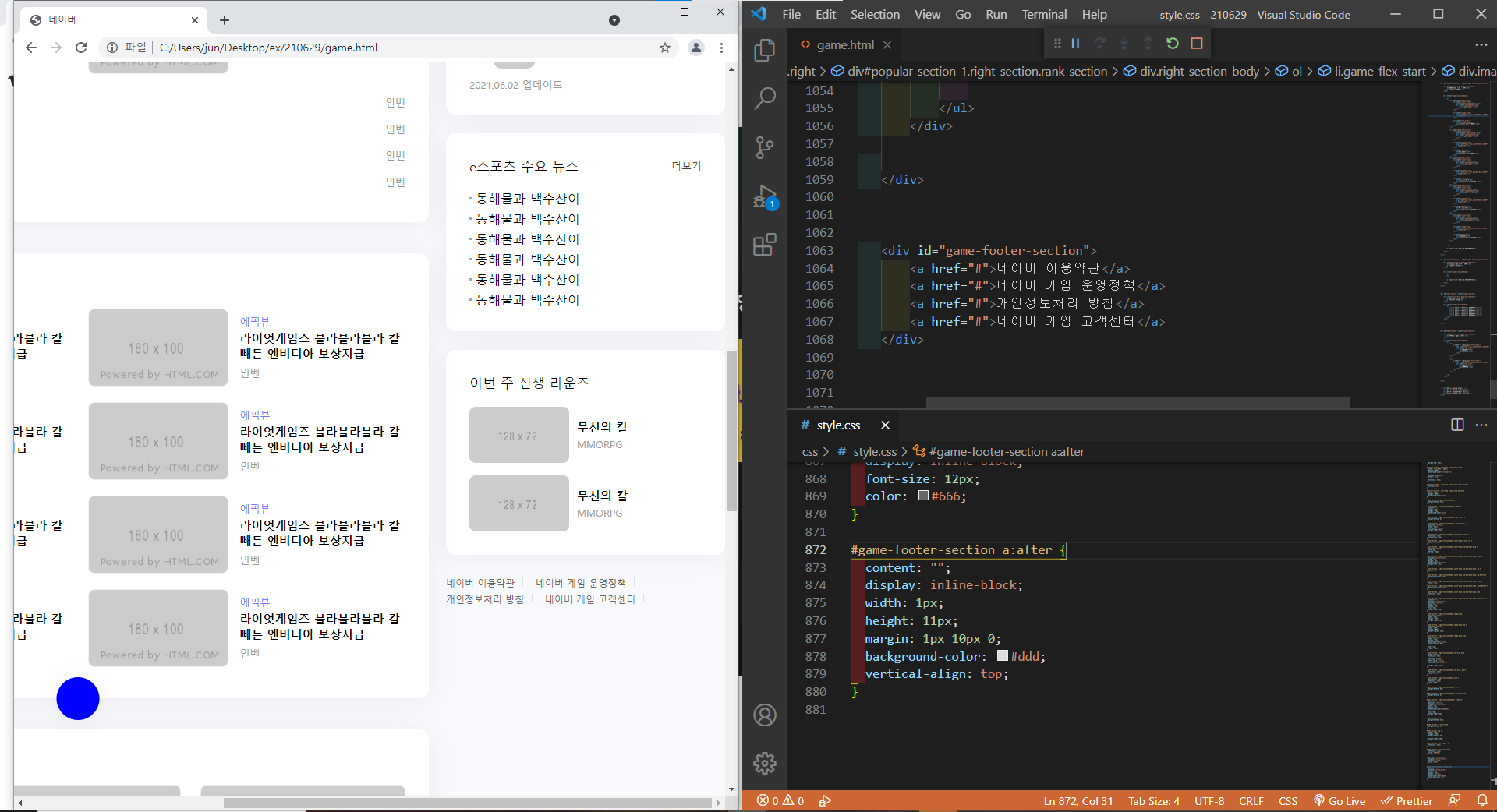Screen dimensions: 1497x812
Task: Click the debug status bar icon
Action: (x=825, y=801)
